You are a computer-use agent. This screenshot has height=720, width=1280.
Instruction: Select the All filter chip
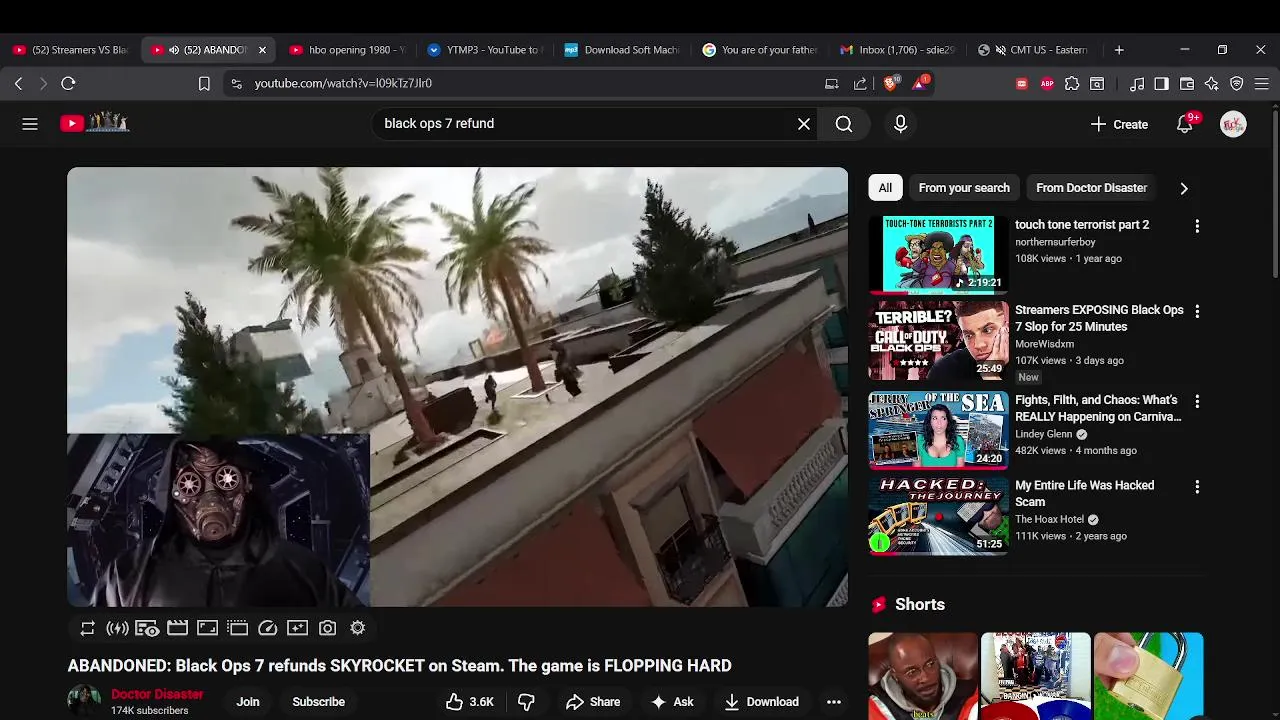point(885,188)
